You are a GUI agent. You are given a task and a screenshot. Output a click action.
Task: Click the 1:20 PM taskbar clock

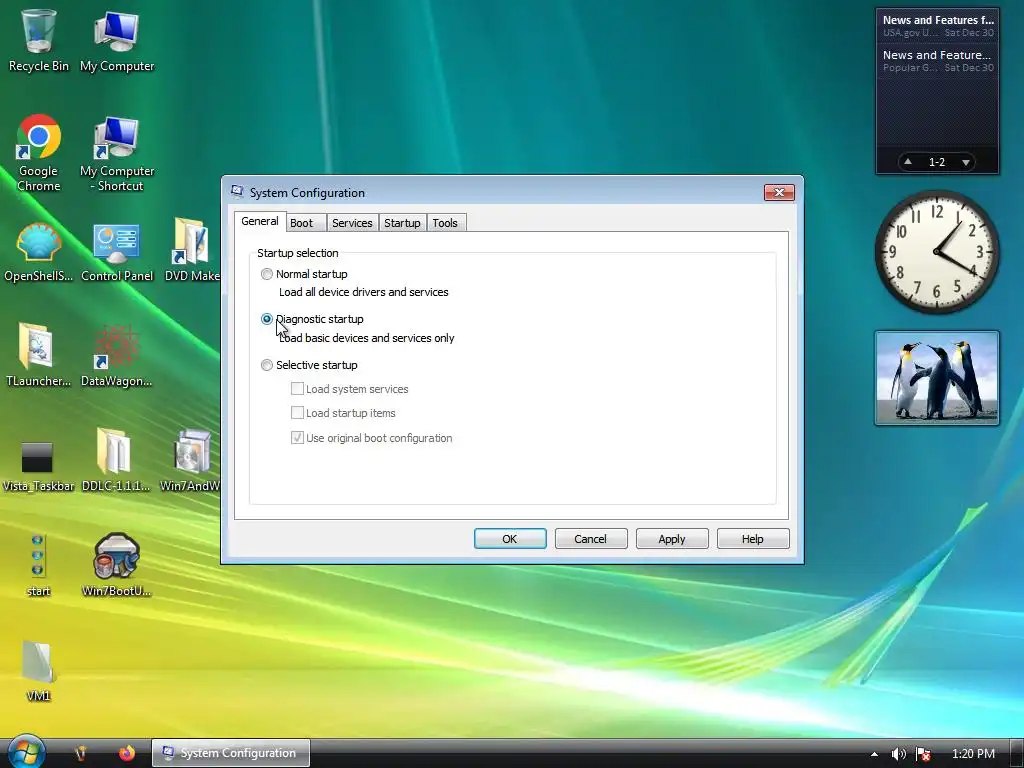coord(973,754)
